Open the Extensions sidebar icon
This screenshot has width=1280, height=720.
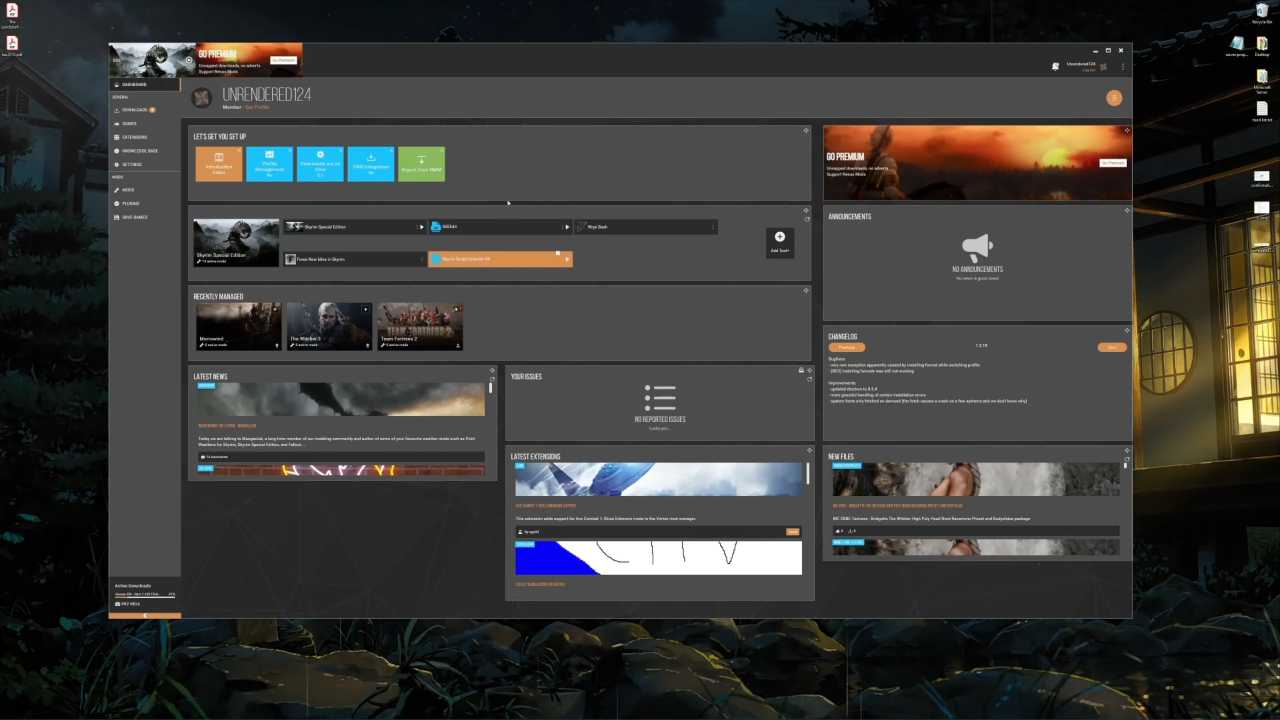coord(117,137)
